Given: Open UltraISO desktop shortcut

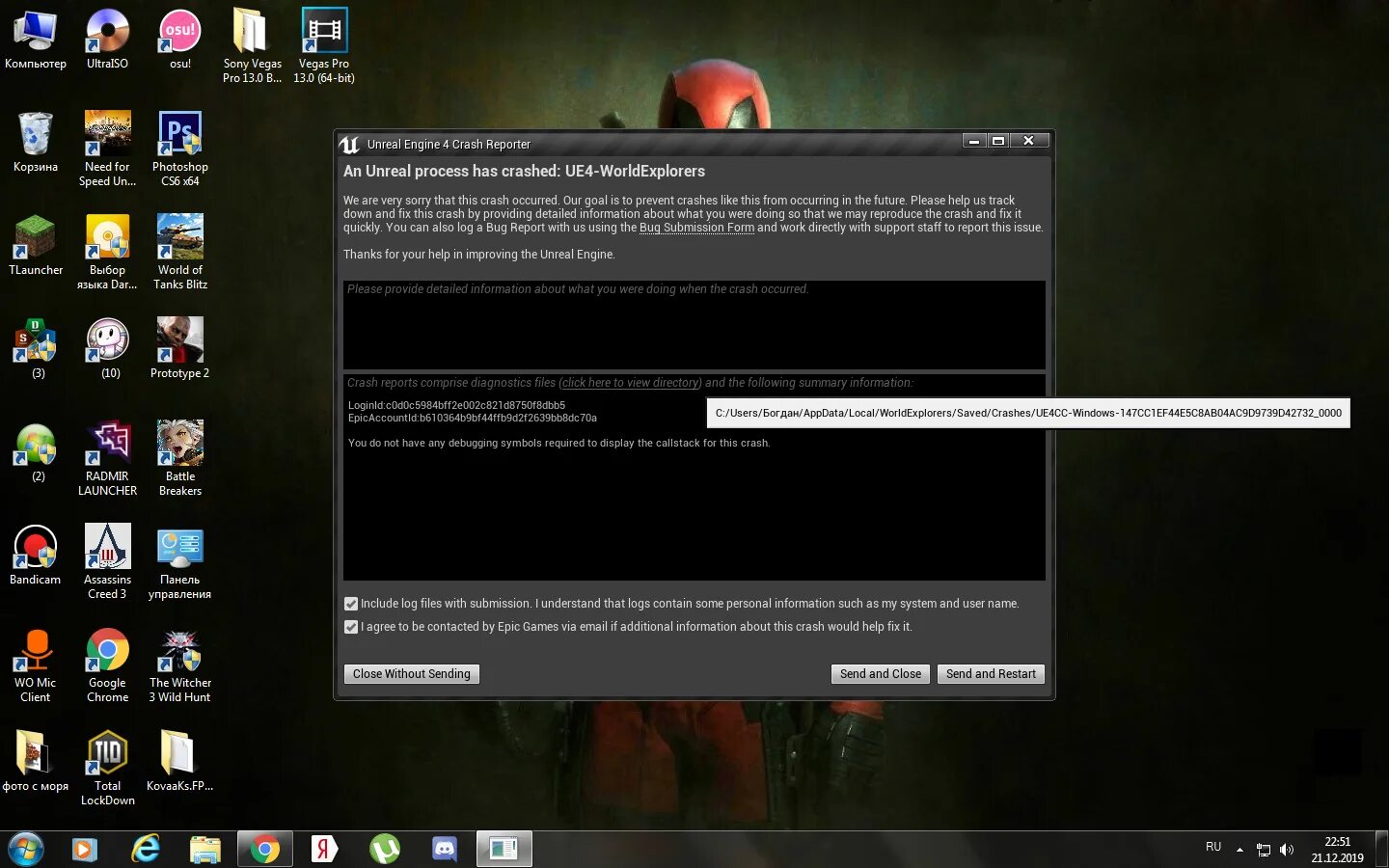Looking at the screenshot, I should click(x=107, y=39).
